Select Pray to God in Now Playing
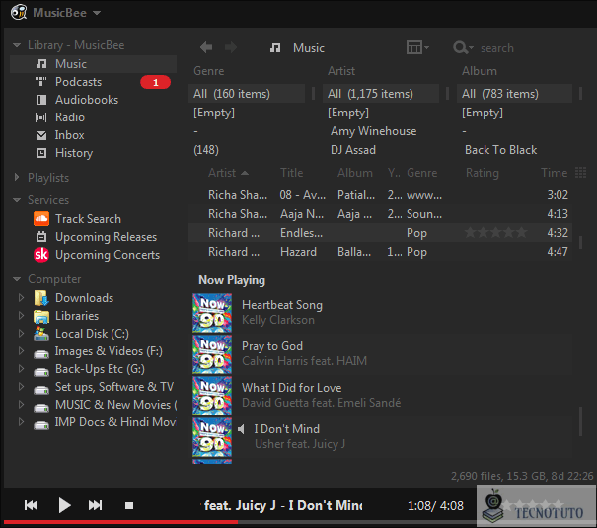This screenshot has height=528, width=597. pos(273,346)
